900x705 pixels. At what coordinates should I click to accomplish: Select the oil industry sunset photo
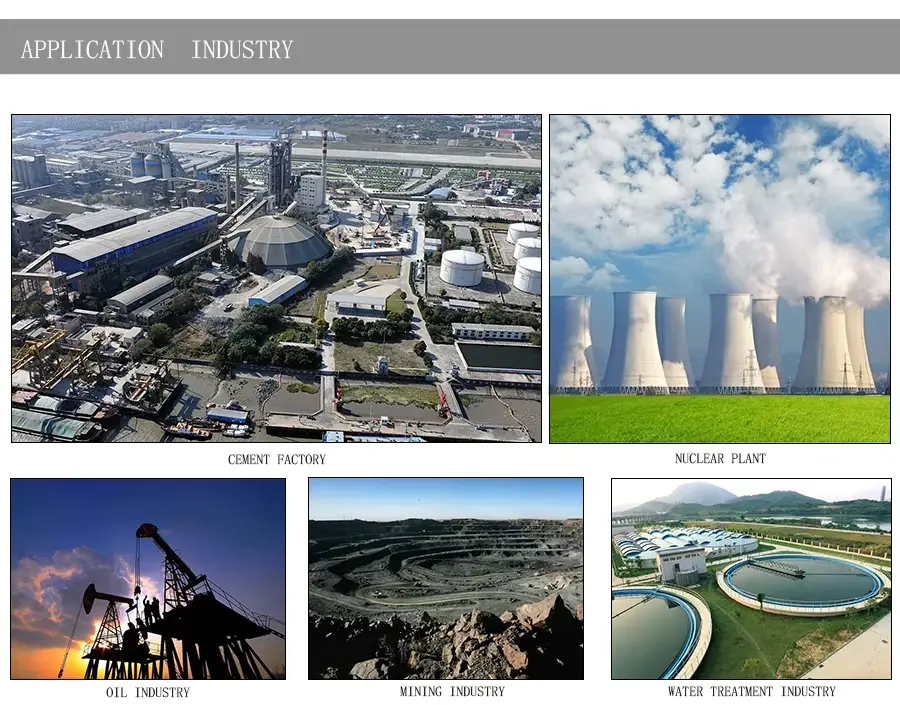[x=148, y=578]
